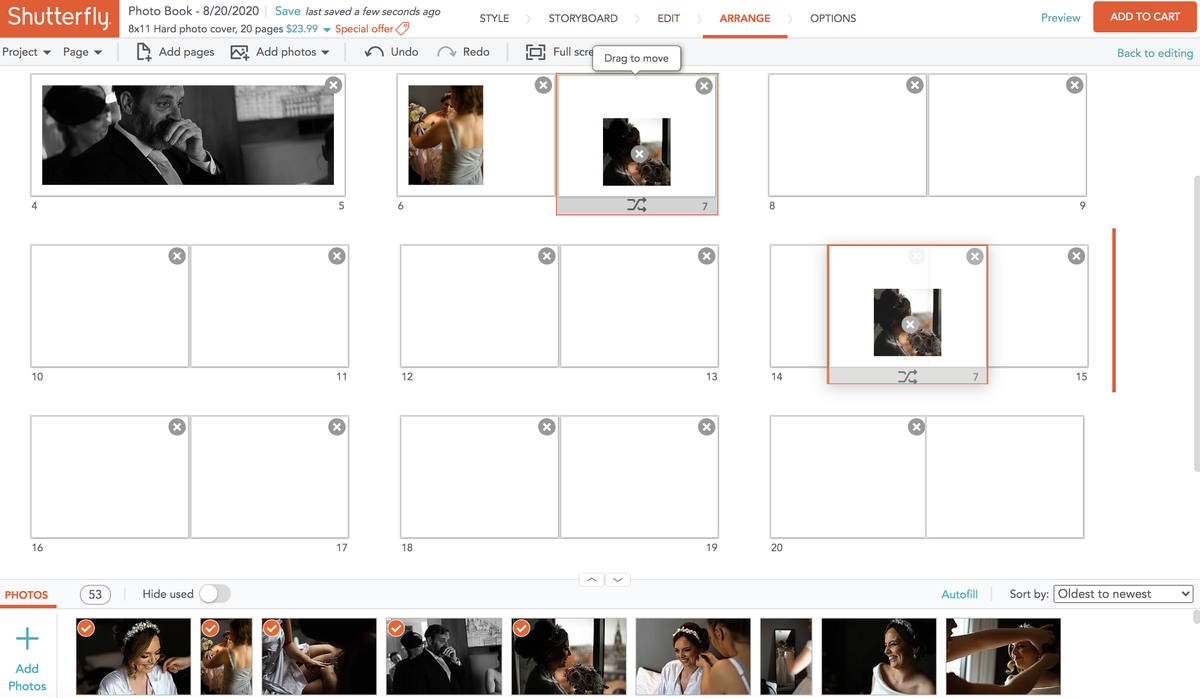
Task: Click the Autofill link
Action: [959, 593]
